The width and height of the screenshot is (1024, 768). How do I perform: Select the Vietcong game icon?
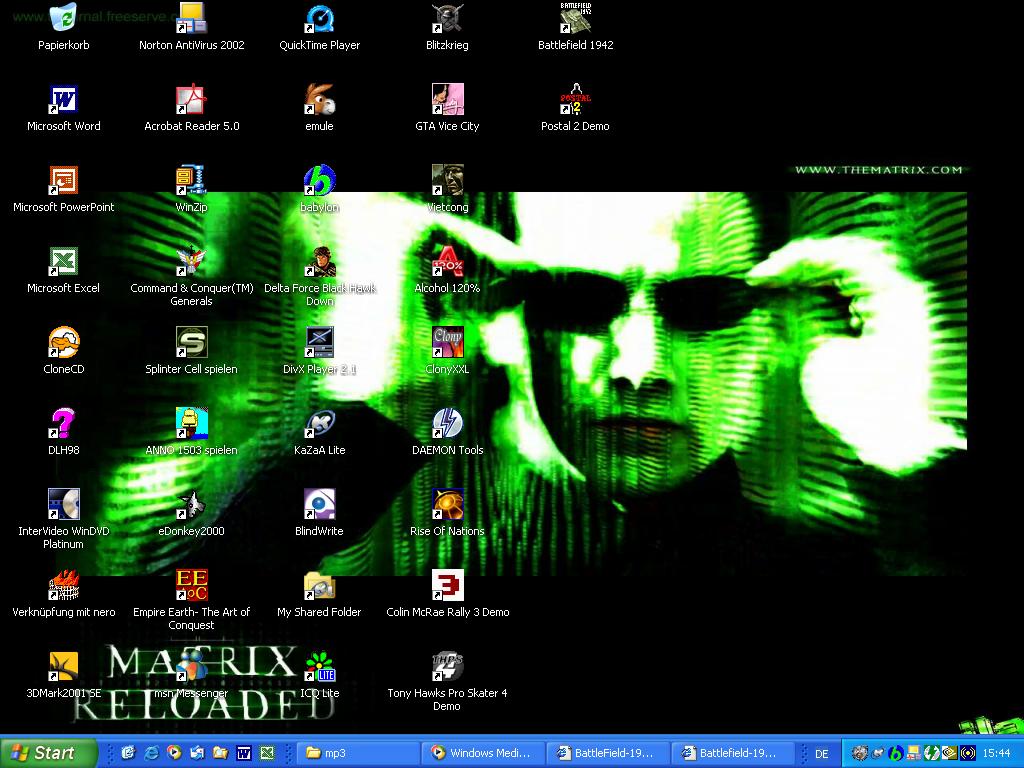coord(447,180)
